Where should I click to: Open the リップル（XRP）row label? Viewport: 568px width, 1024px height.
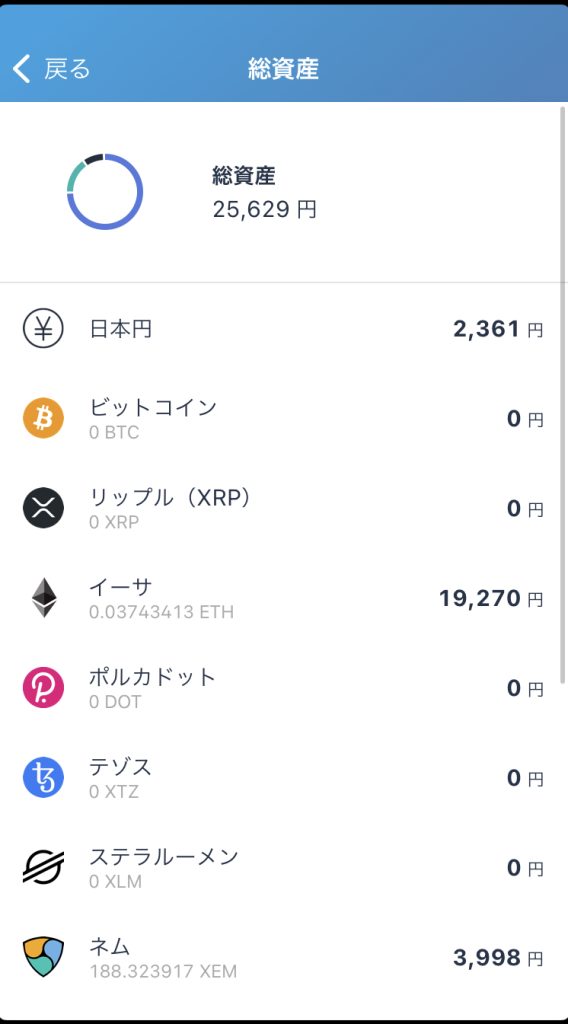pyautogui.click(x=170, y=498)
